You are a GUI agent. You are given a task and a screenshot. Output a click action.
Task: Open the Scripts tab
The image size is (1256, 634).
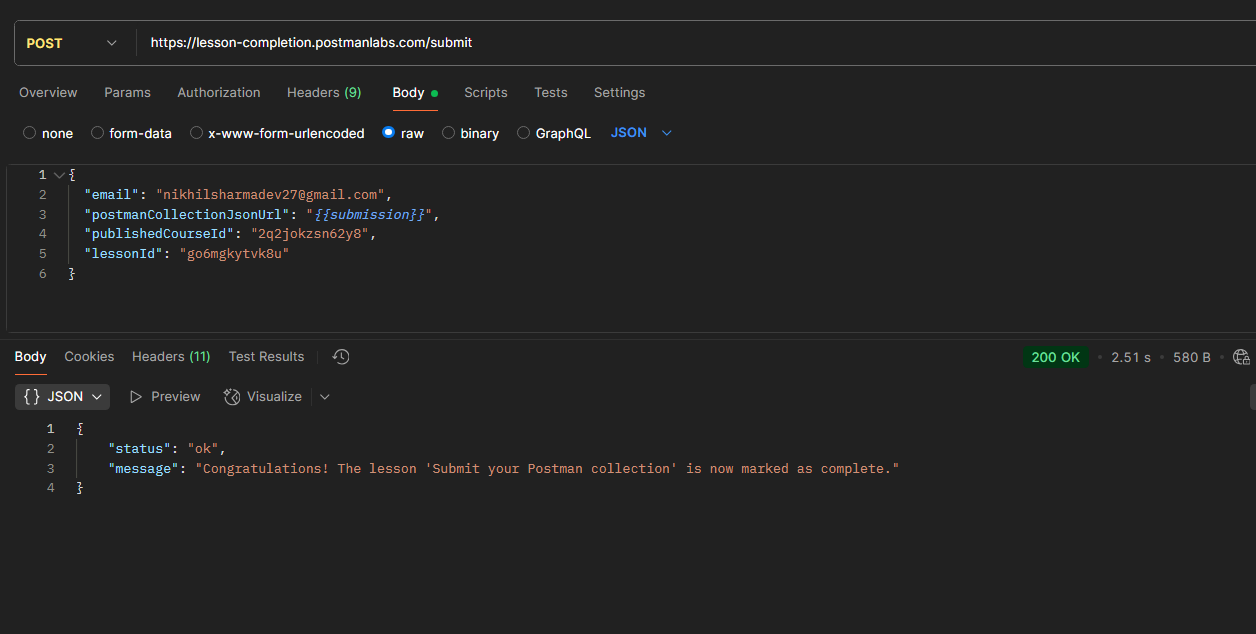click(486, 92)
